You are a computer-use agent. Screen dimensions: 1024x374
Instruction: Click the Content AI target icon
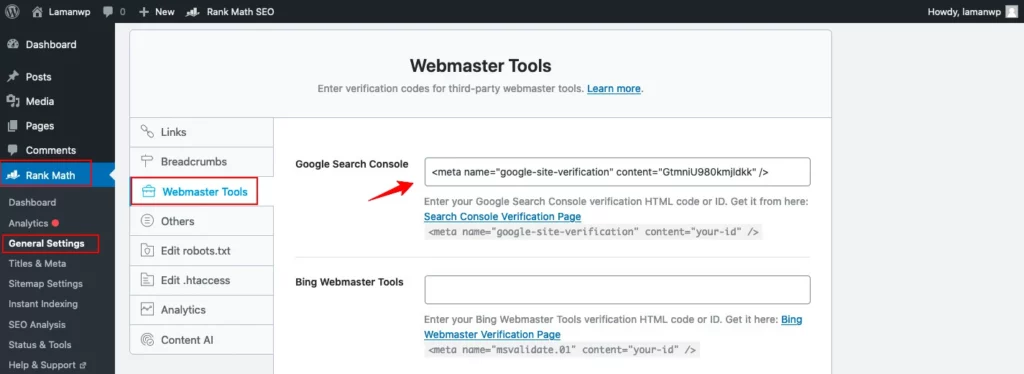coord(147,340)
